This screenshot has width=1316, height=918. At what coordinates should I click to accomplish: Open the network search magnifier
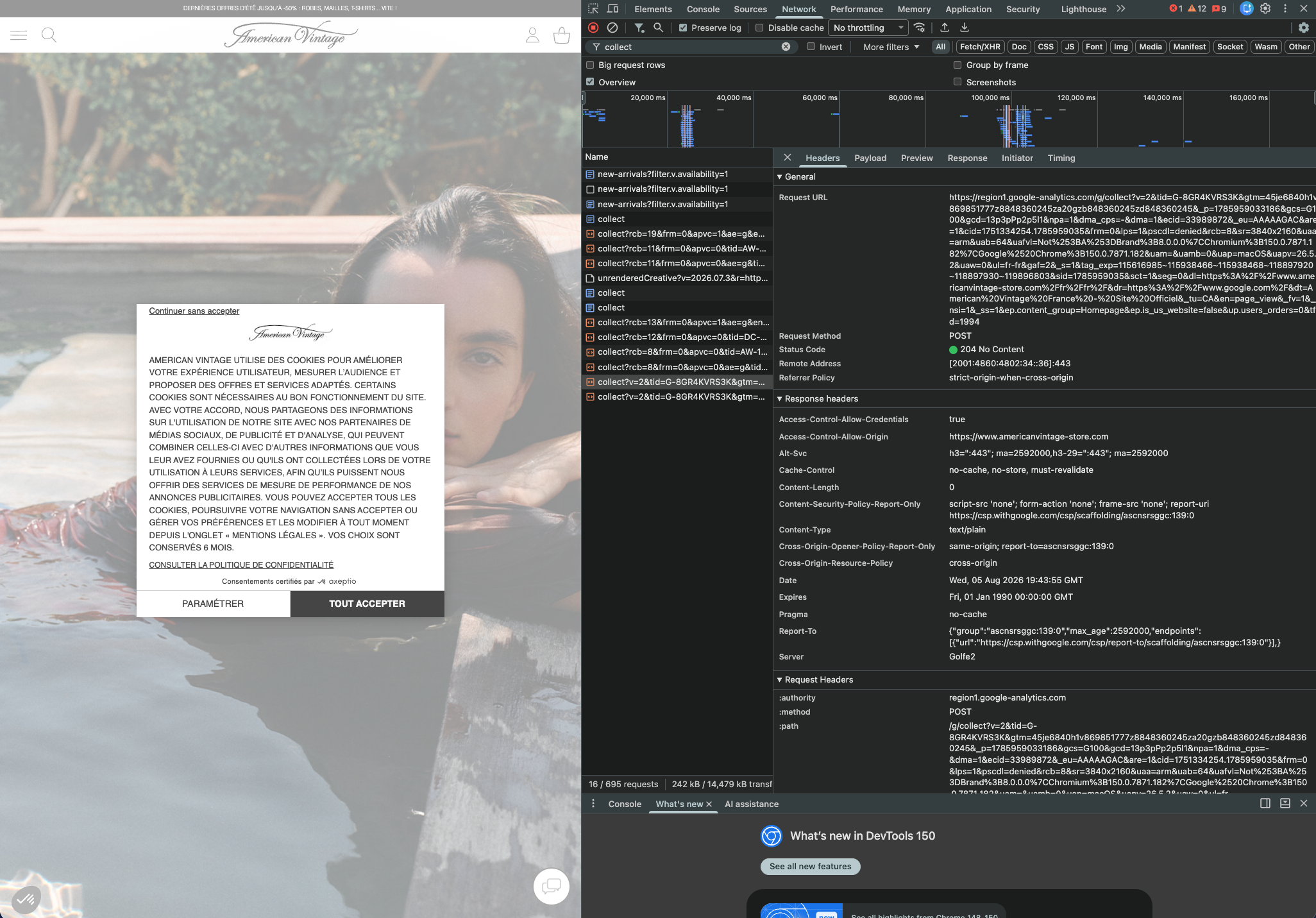point(658,28)
